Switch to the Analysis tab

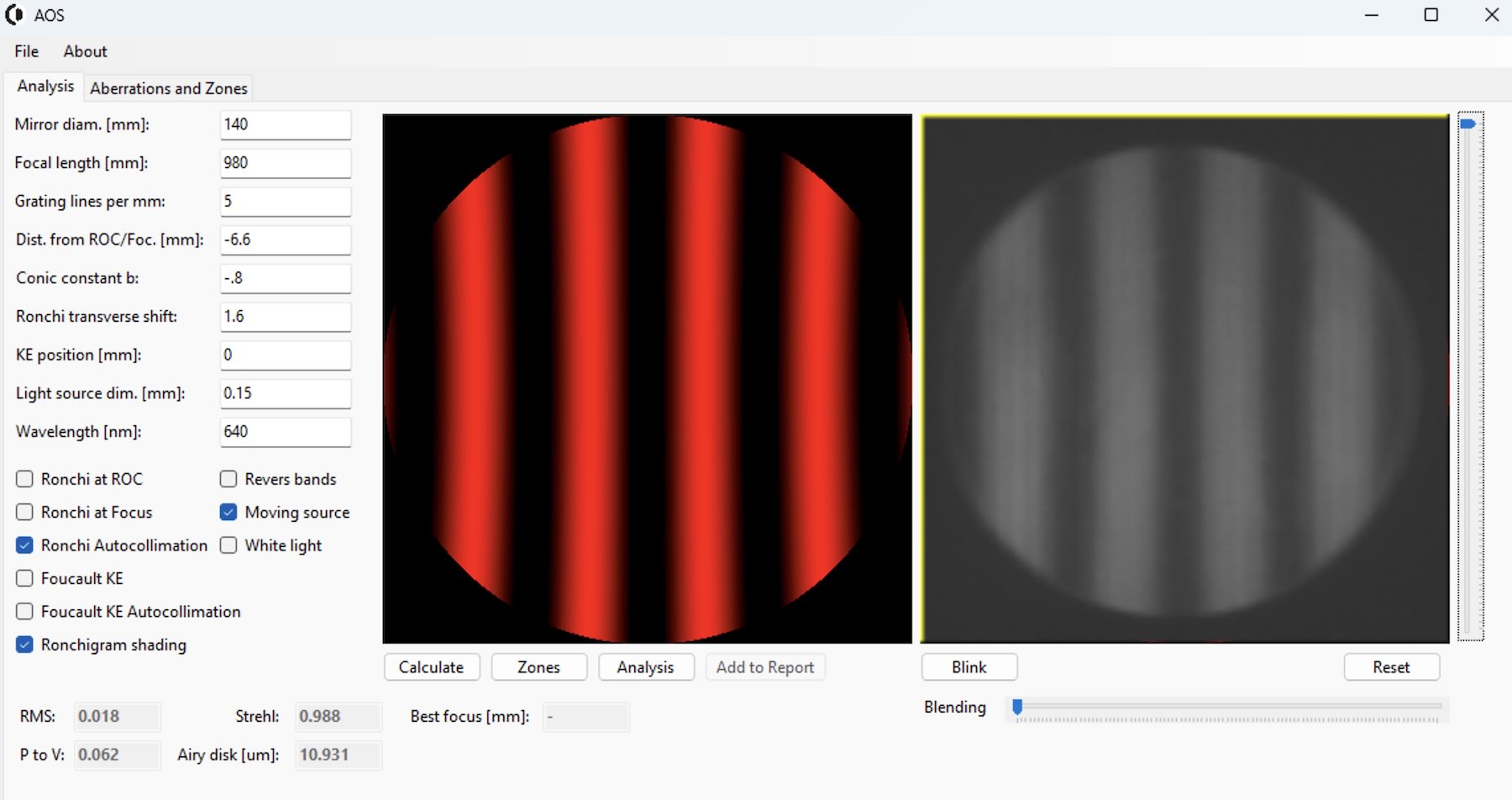pyautogui.click(x=45, y=87)
